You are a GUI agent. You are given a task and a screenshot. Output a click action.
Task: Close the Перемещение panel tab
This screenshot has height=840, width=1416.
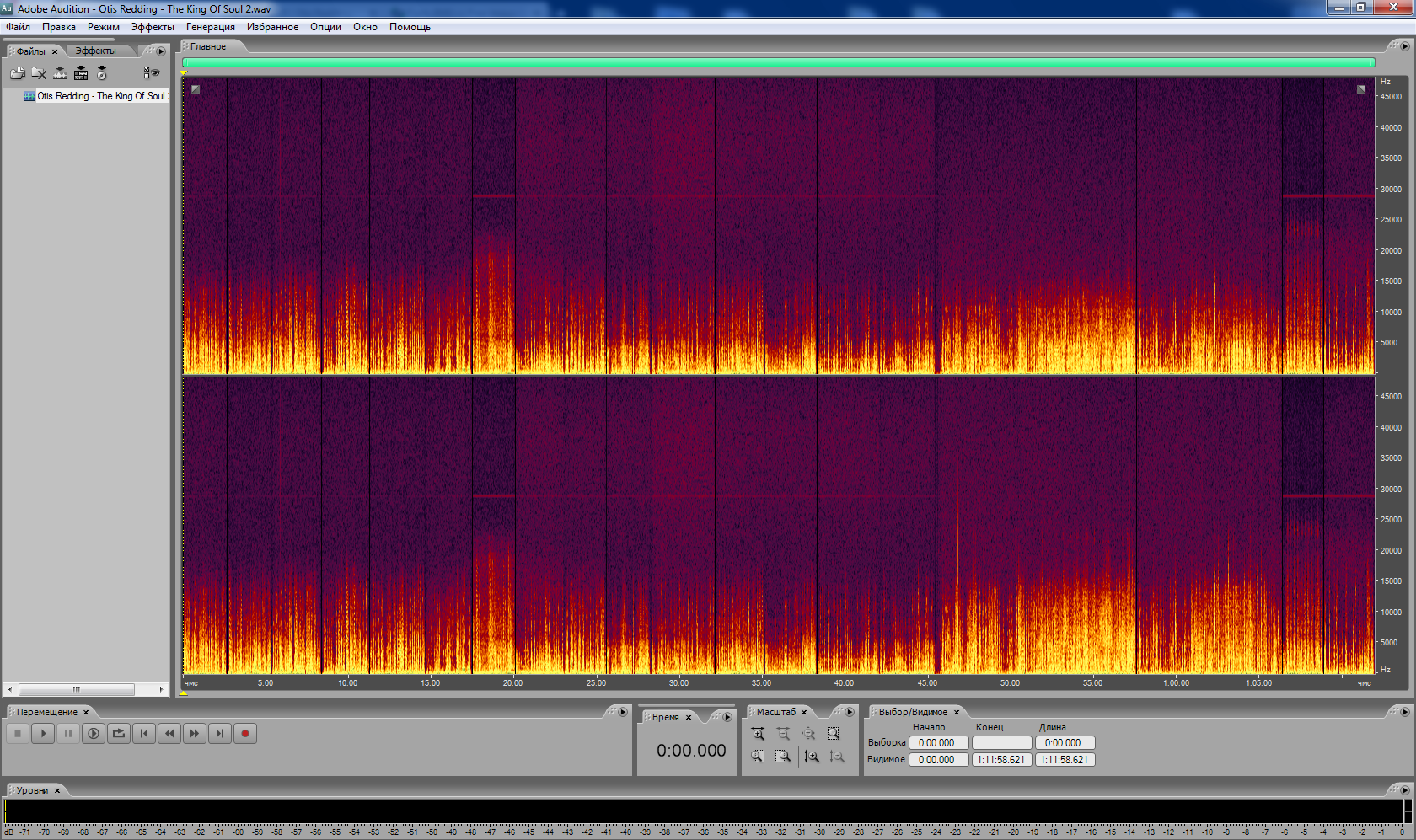pyautogui.click(x=86, y=712)
